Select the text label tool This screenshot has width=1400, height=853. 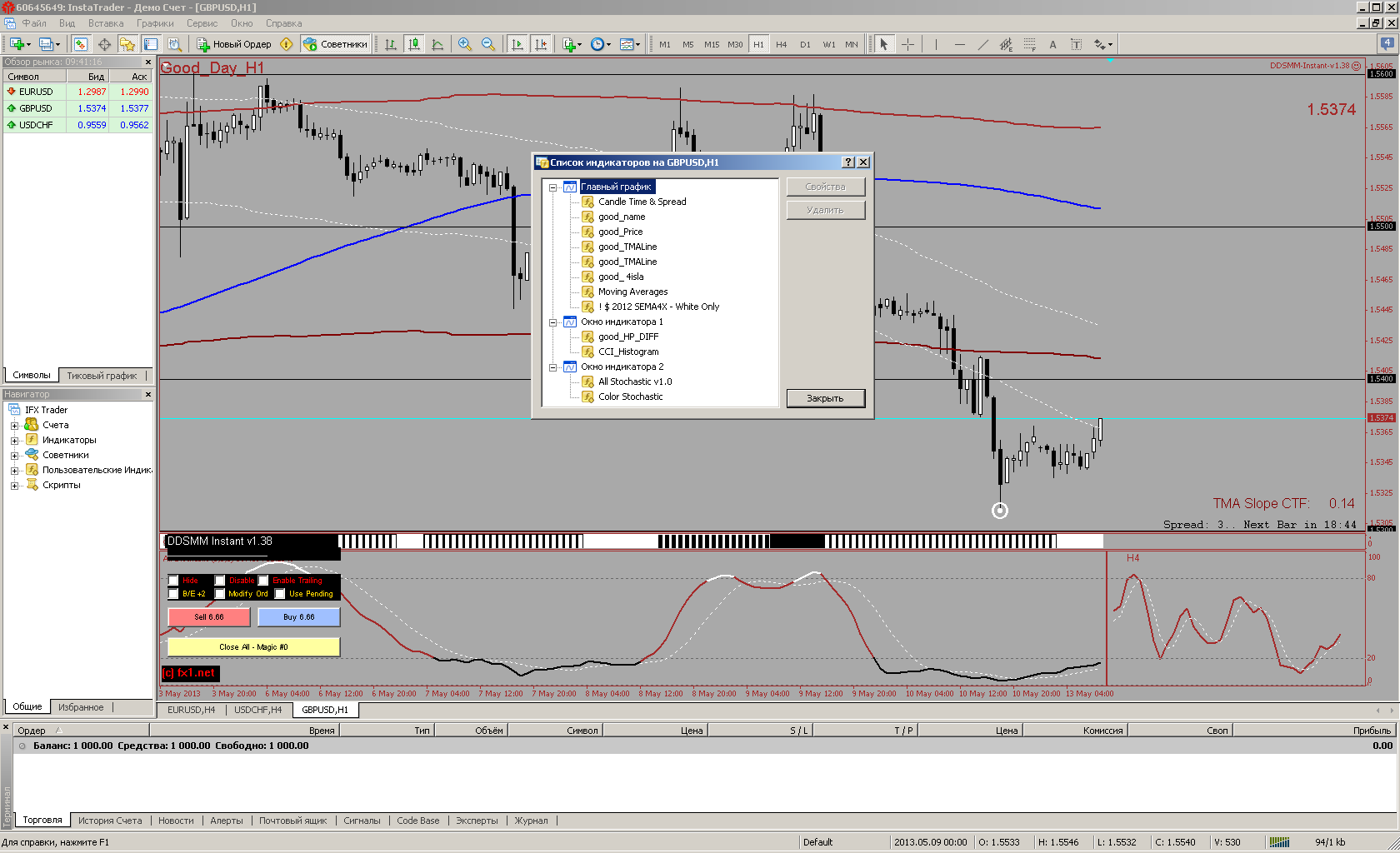click(x=1076, y=44)
